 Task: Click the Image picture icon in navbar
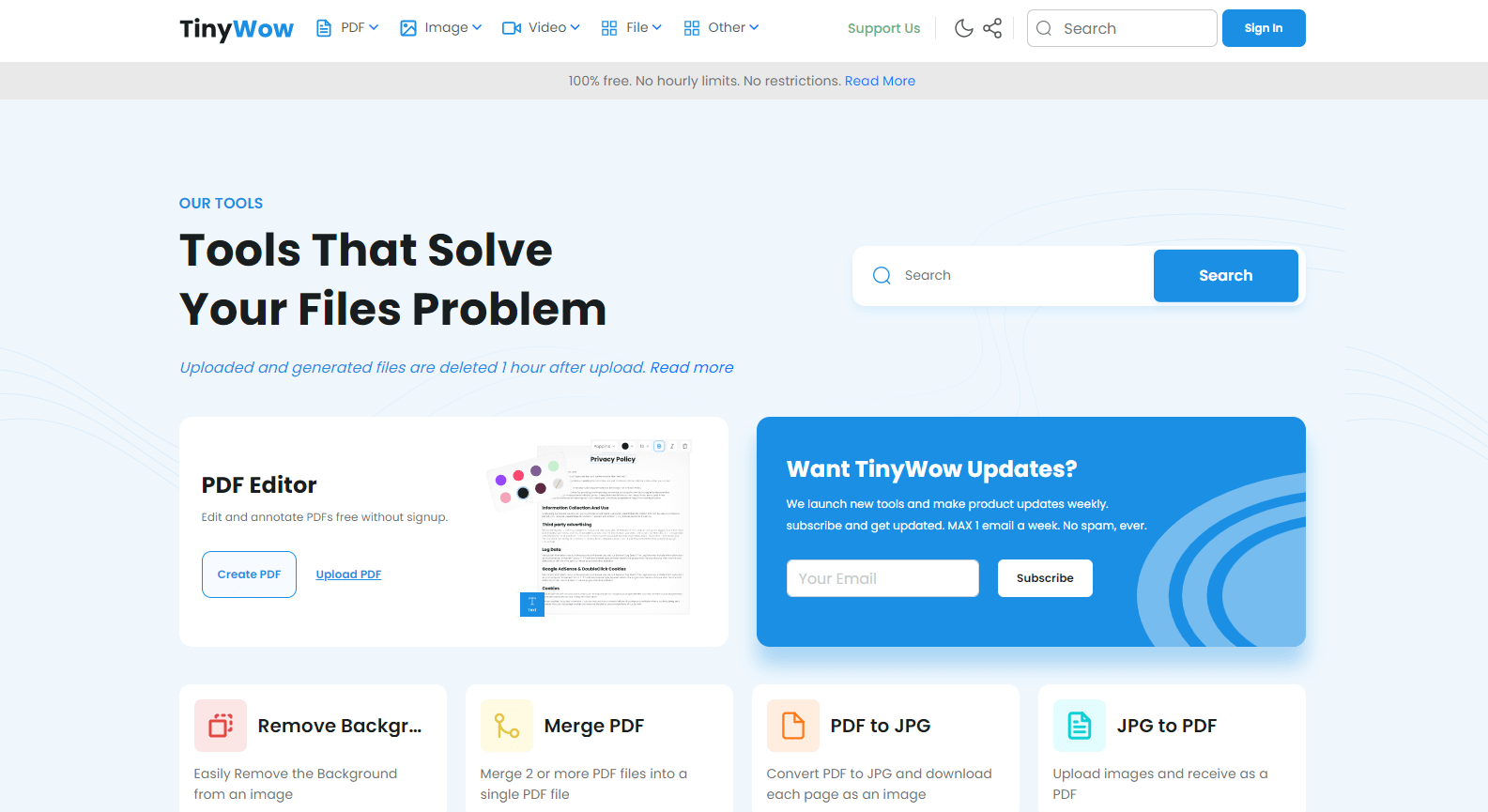(x=408, y=28)
